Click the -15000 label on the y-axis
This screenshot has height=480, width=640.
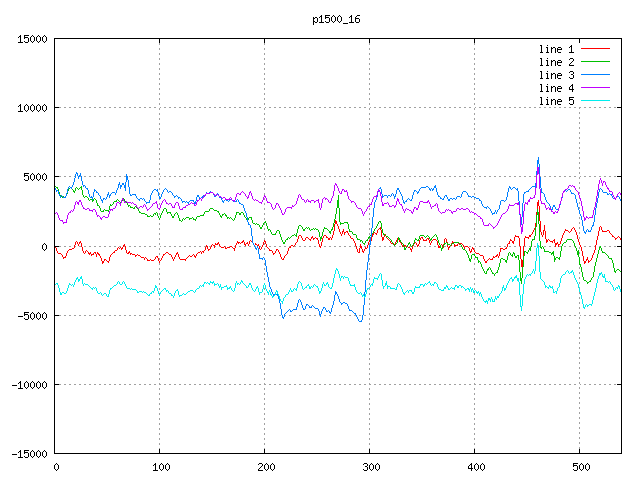28,454
